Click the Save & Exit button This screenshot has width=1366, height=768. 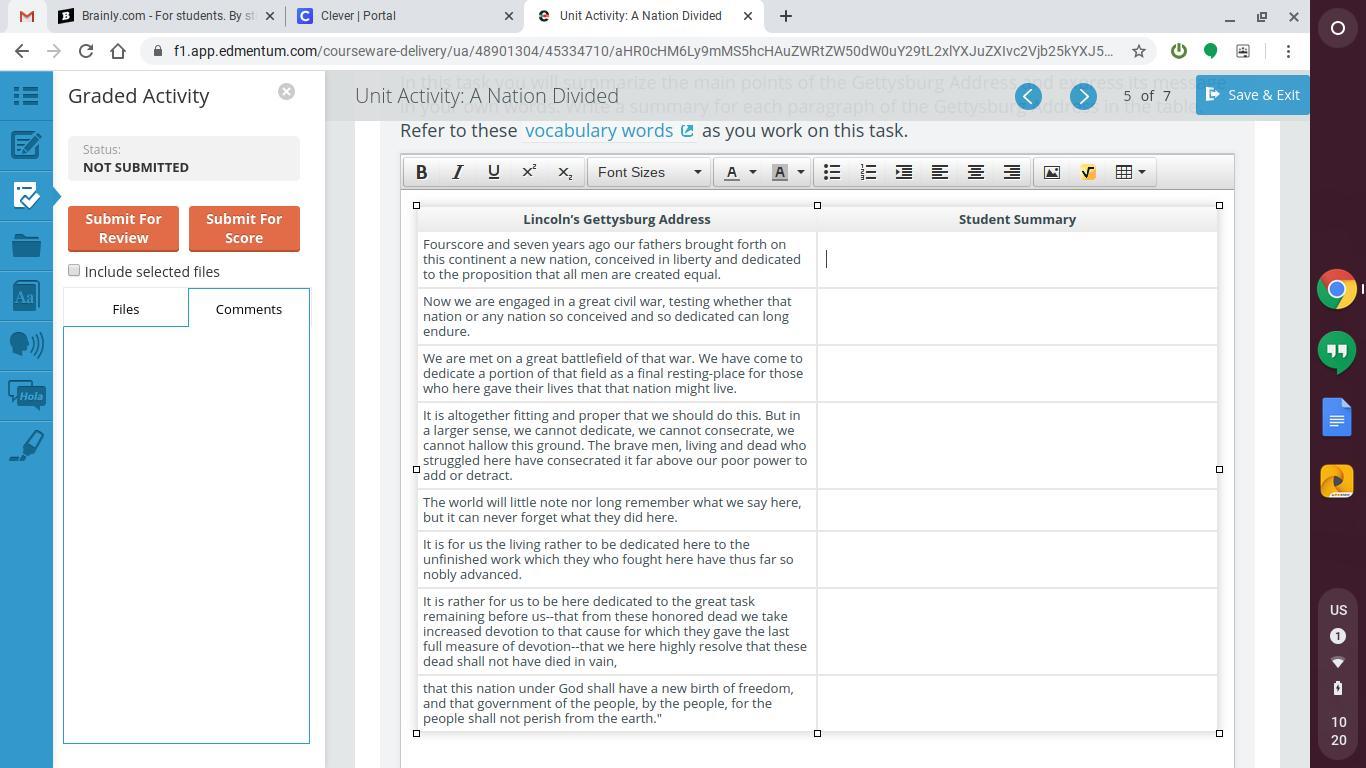[1253, 95]
